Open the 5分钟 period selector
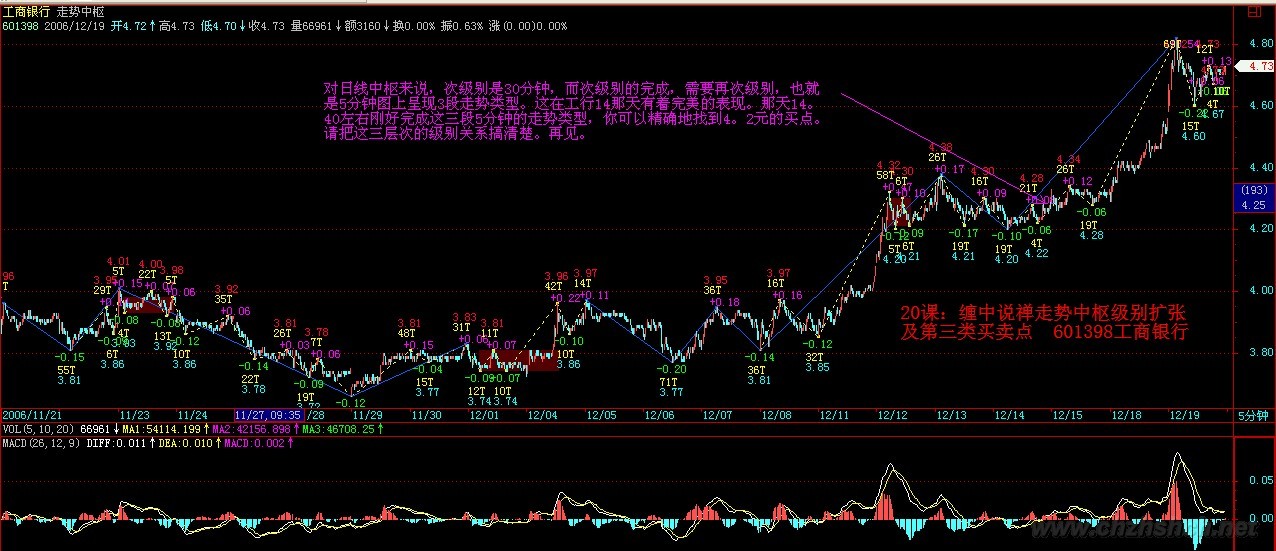The width and height of the screenshot is (1276, 551). (x=1253, y=414)
